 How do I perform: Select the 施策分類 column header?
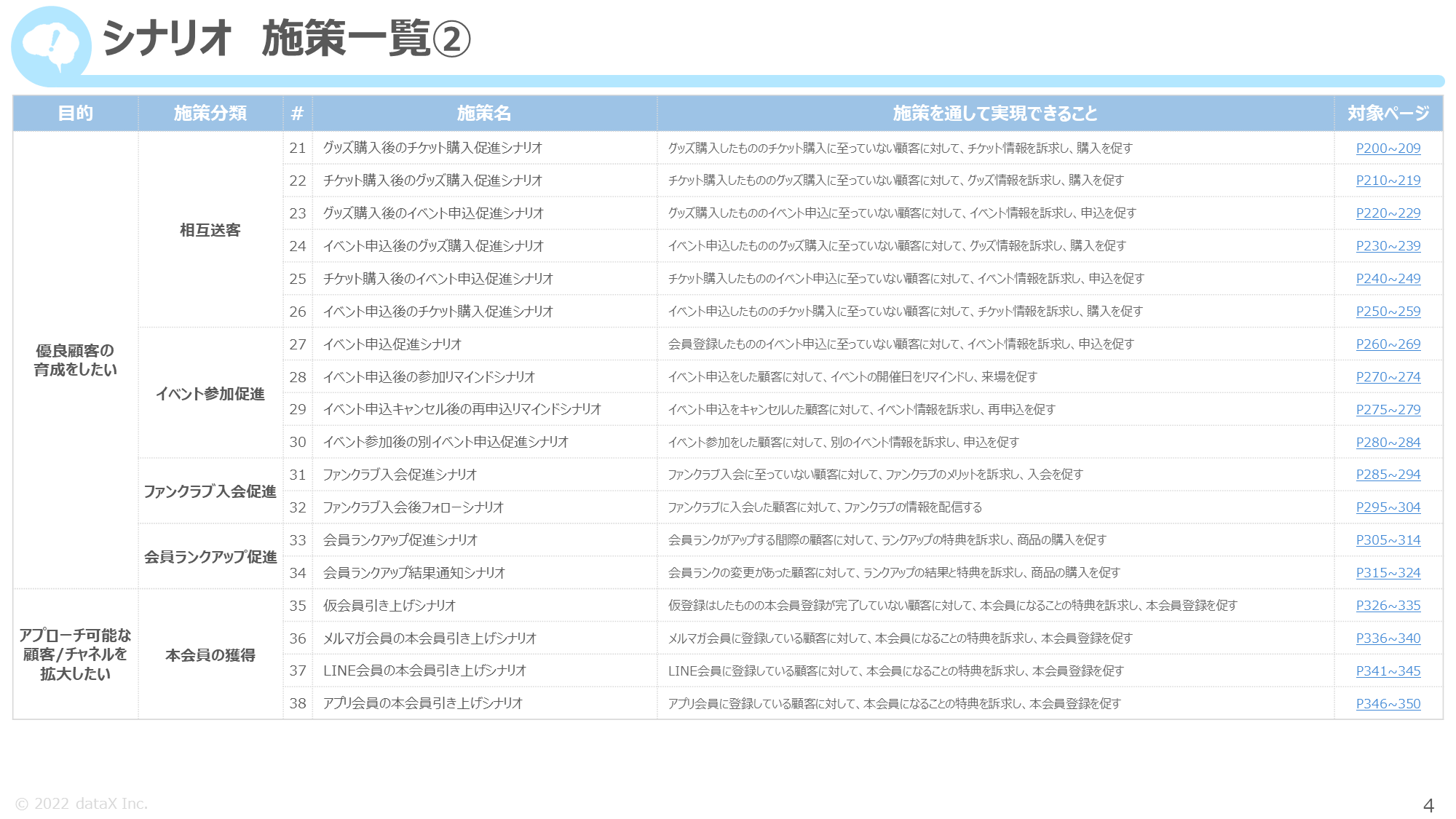[x=210, y=114]
